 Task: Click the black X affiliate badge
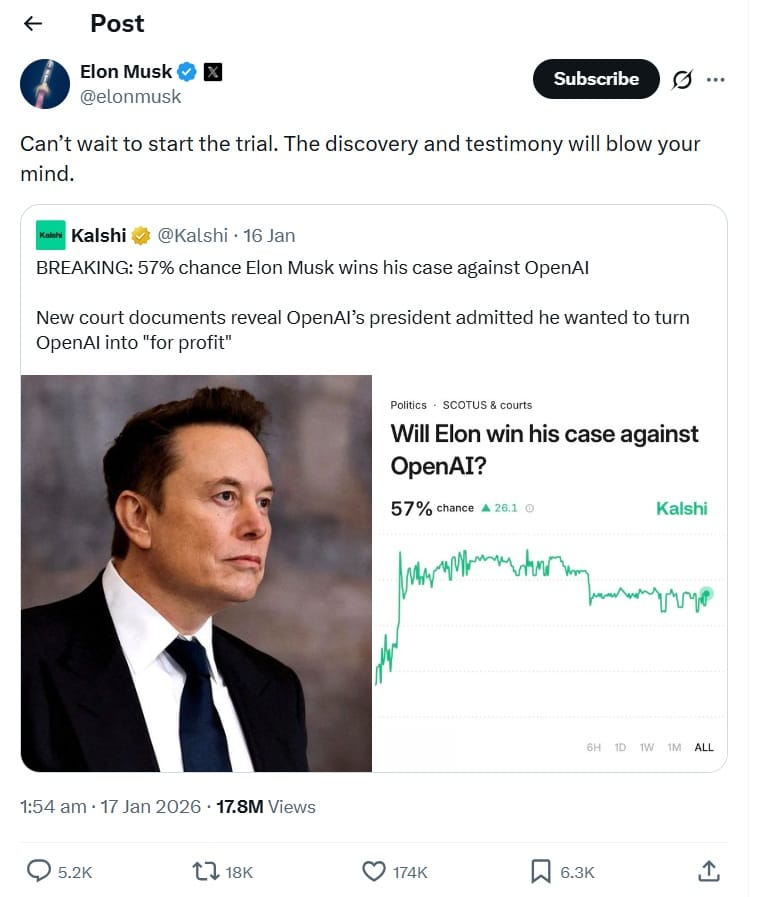pos(212,71)
